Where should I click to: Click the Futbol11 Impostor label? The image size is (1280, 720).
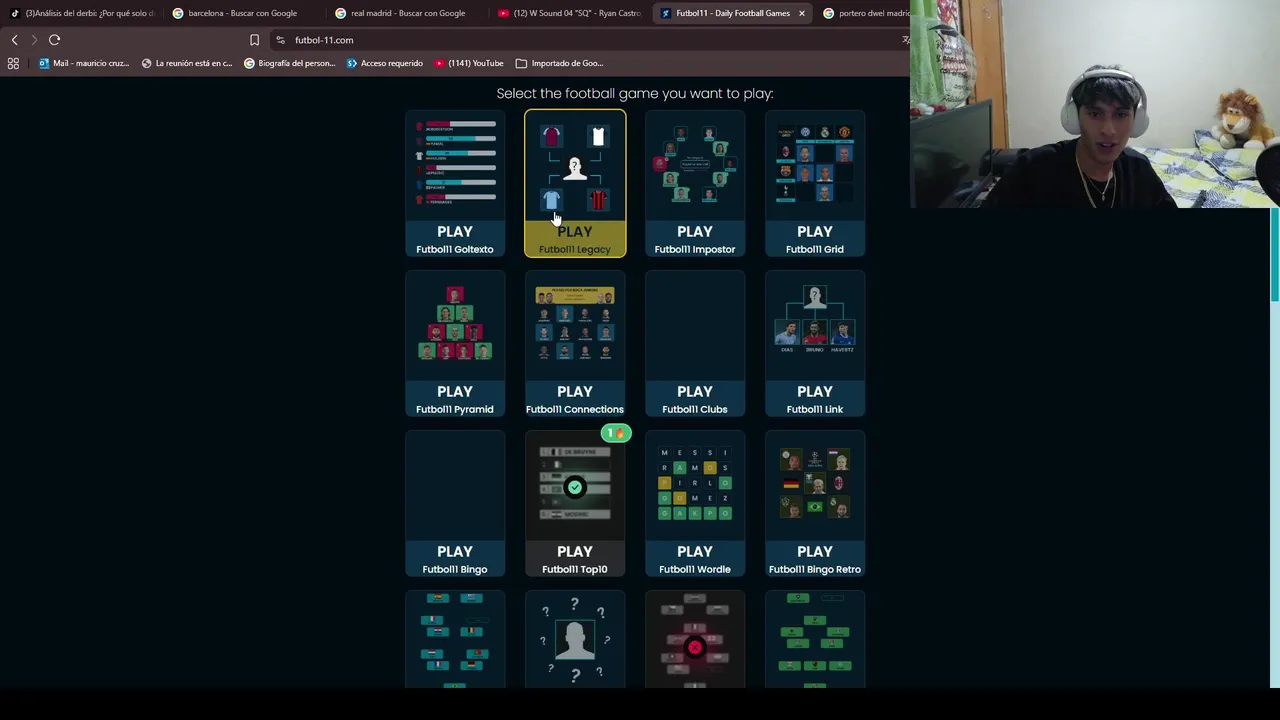(695, 249)
